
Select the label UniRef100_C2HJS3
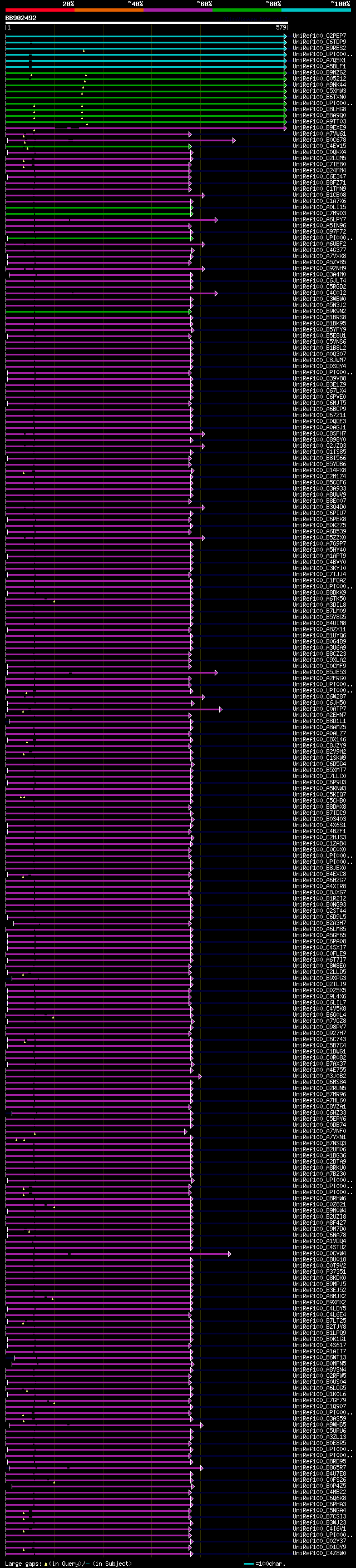click(319, 838)
